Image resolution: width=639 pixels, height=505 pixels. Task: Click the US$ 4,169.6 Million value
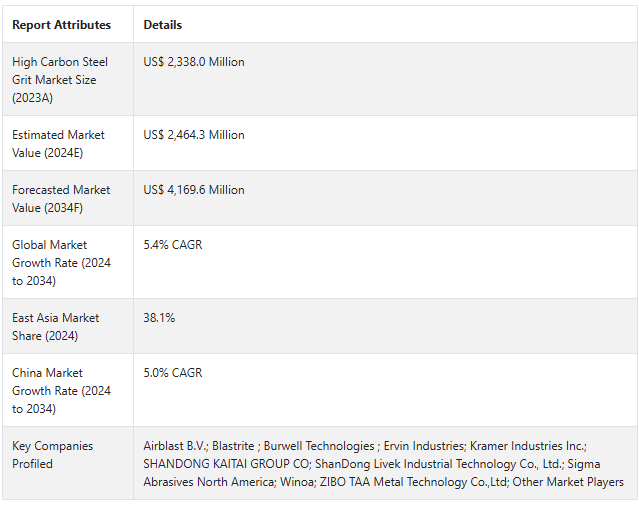tap(194, 190)
